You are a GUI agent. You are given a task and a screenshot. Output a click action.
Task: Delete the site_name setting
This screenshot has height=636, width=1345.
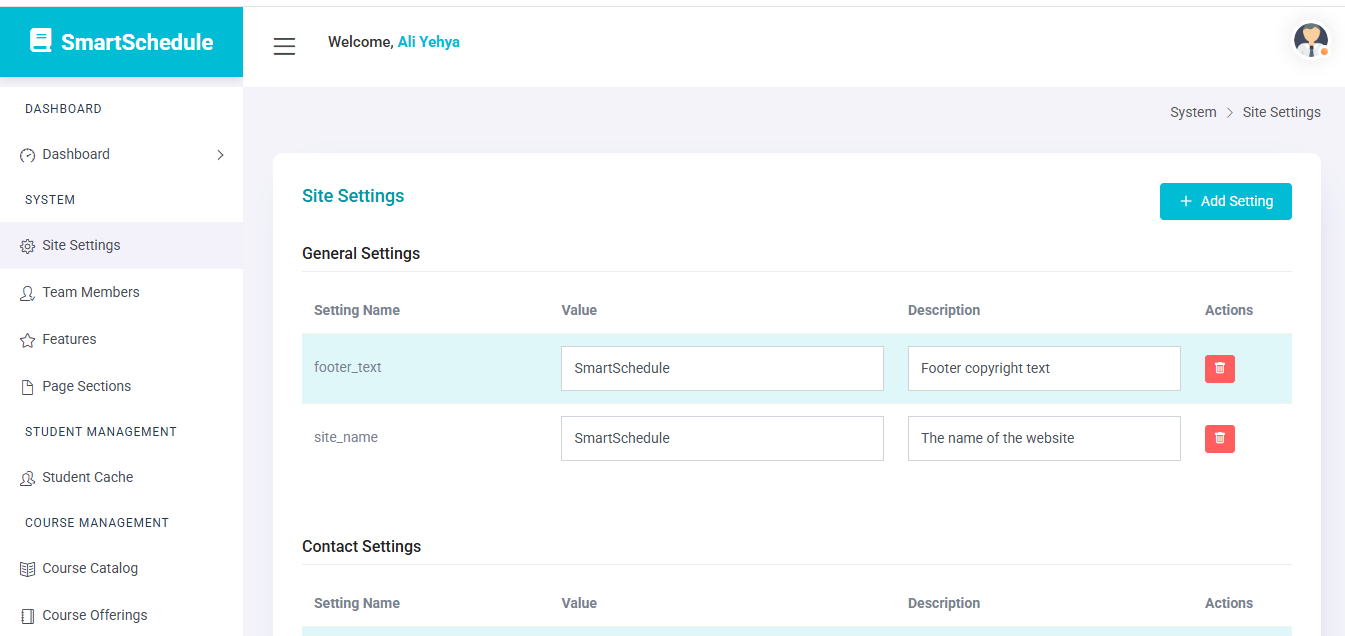coord(1219,439)
